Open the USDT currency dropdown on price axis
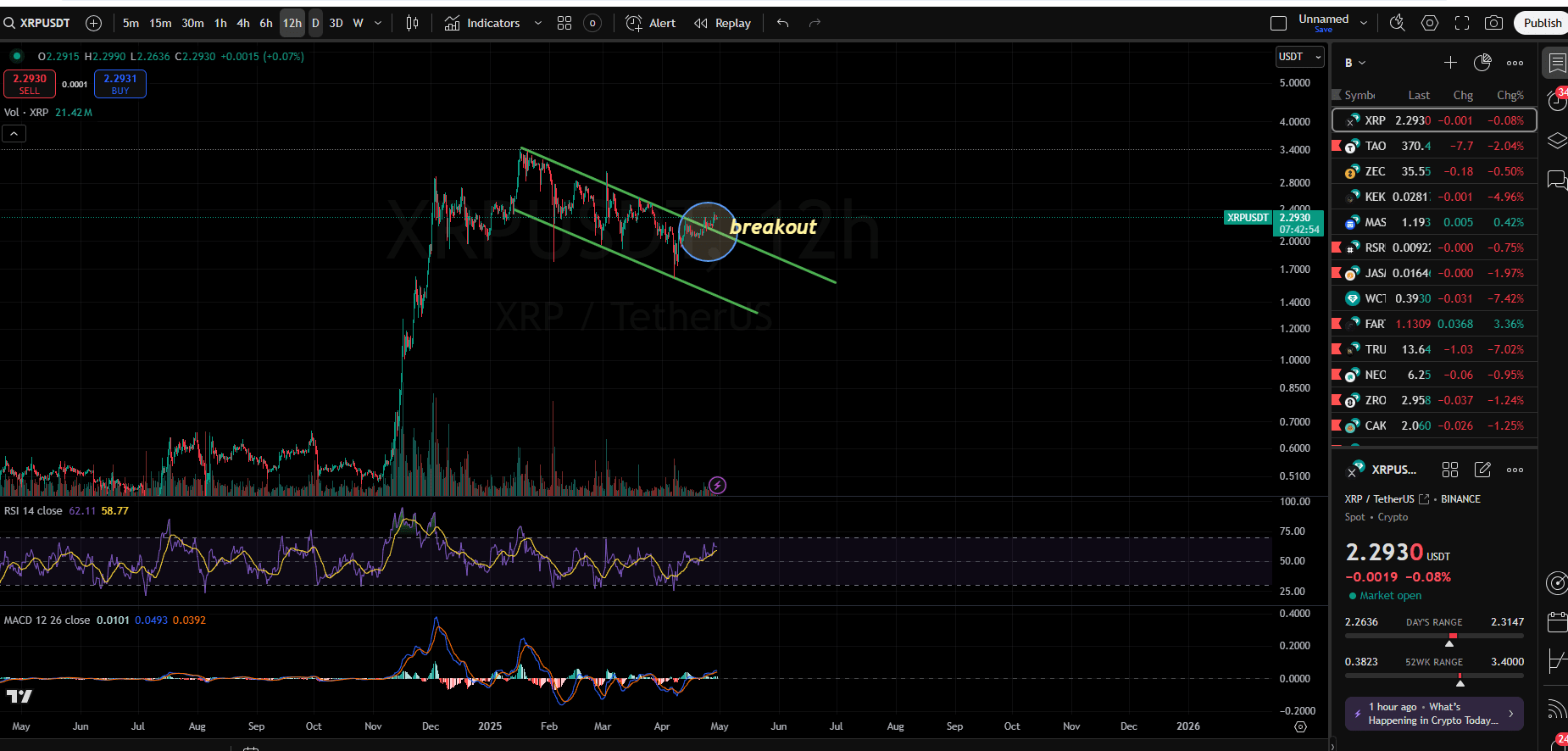 (1299, 57)
